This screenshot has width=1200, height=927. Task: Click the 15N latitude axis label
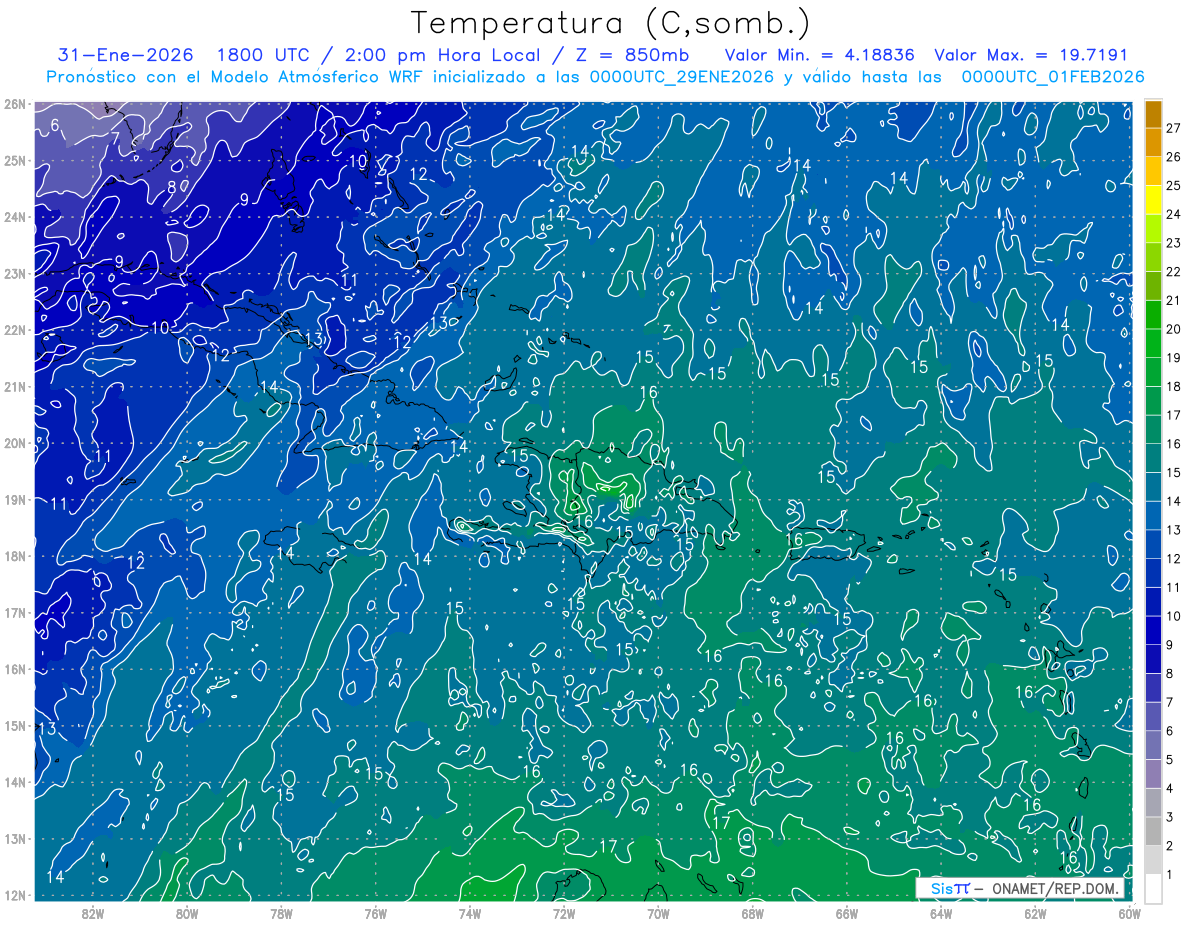(15, 726)
